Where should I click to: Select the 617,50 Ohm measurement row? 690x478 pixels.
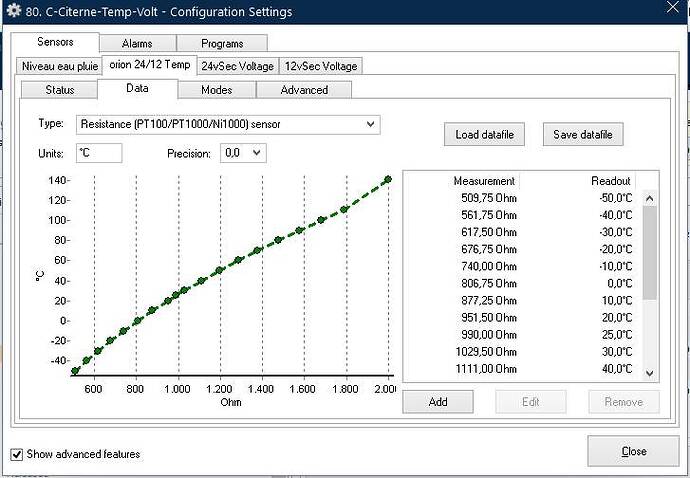click(x=523, y=232)
